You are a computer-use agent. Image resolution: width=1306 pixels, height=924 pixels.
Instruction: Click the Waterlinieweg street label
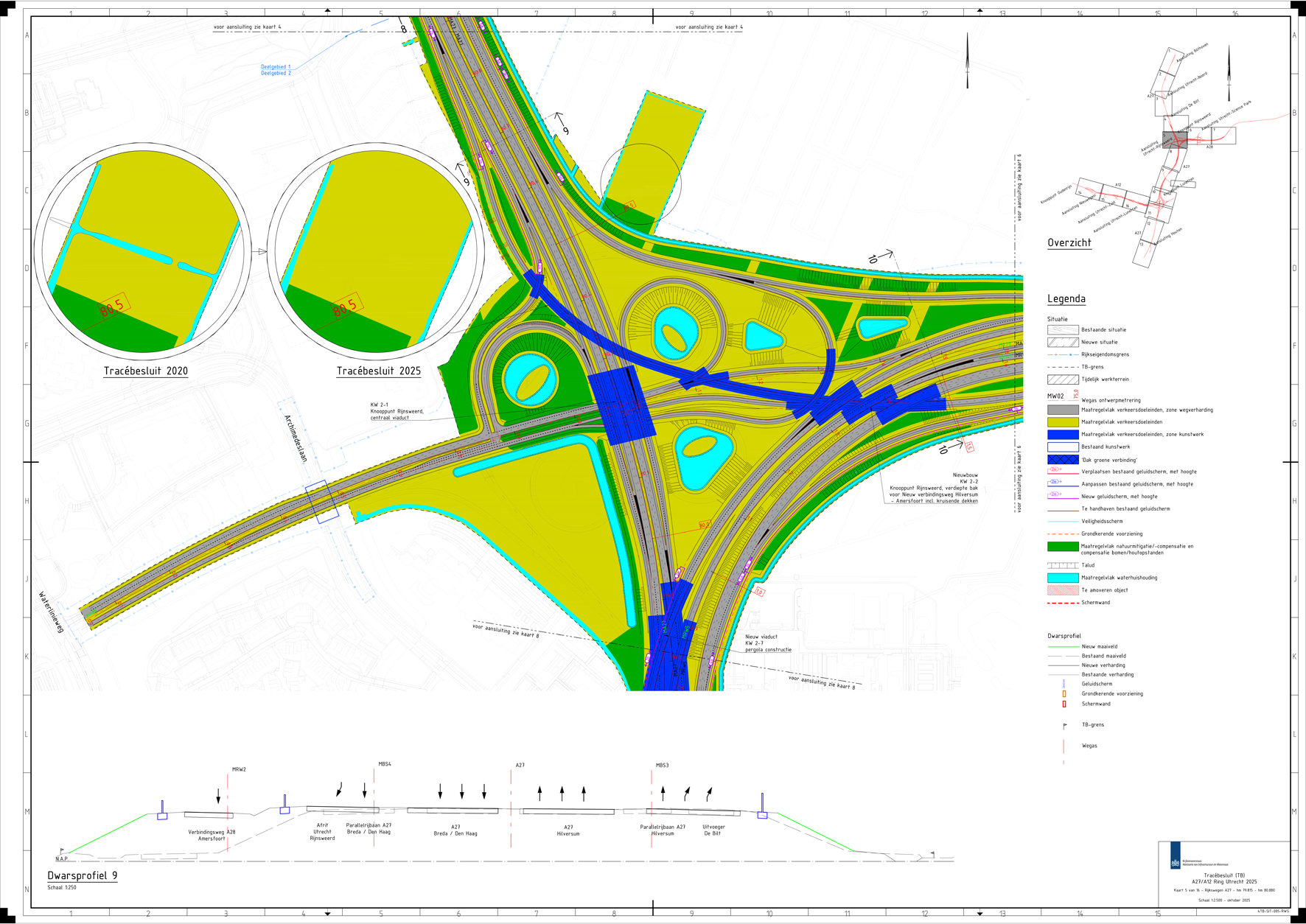pyautogui.click(x=52, y=612)
